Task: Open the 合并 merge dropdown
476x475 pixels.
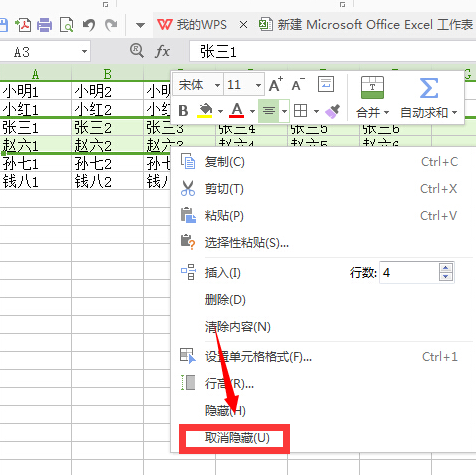Action: pos(372,112)
